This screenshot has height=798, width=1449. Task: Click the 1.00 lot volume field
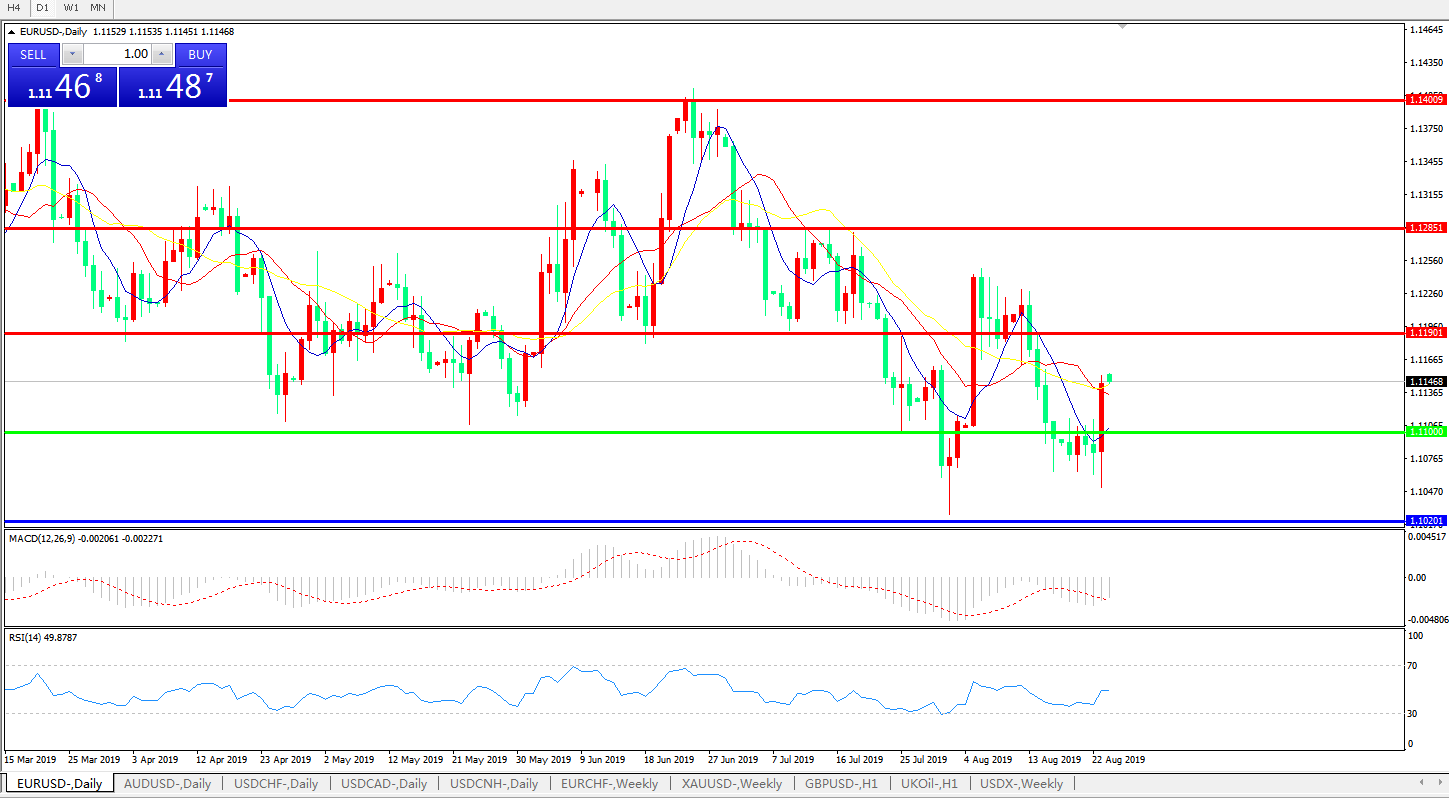coord(117,55)
